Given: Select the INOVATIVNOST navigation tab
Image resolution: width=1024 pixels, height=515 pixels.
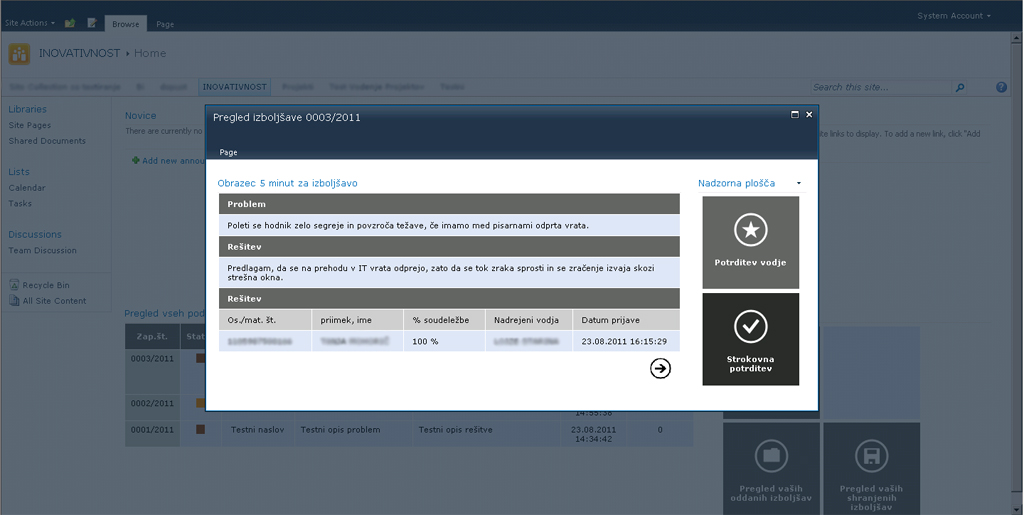Looking at the screenshot, I should tap(234, 88).
